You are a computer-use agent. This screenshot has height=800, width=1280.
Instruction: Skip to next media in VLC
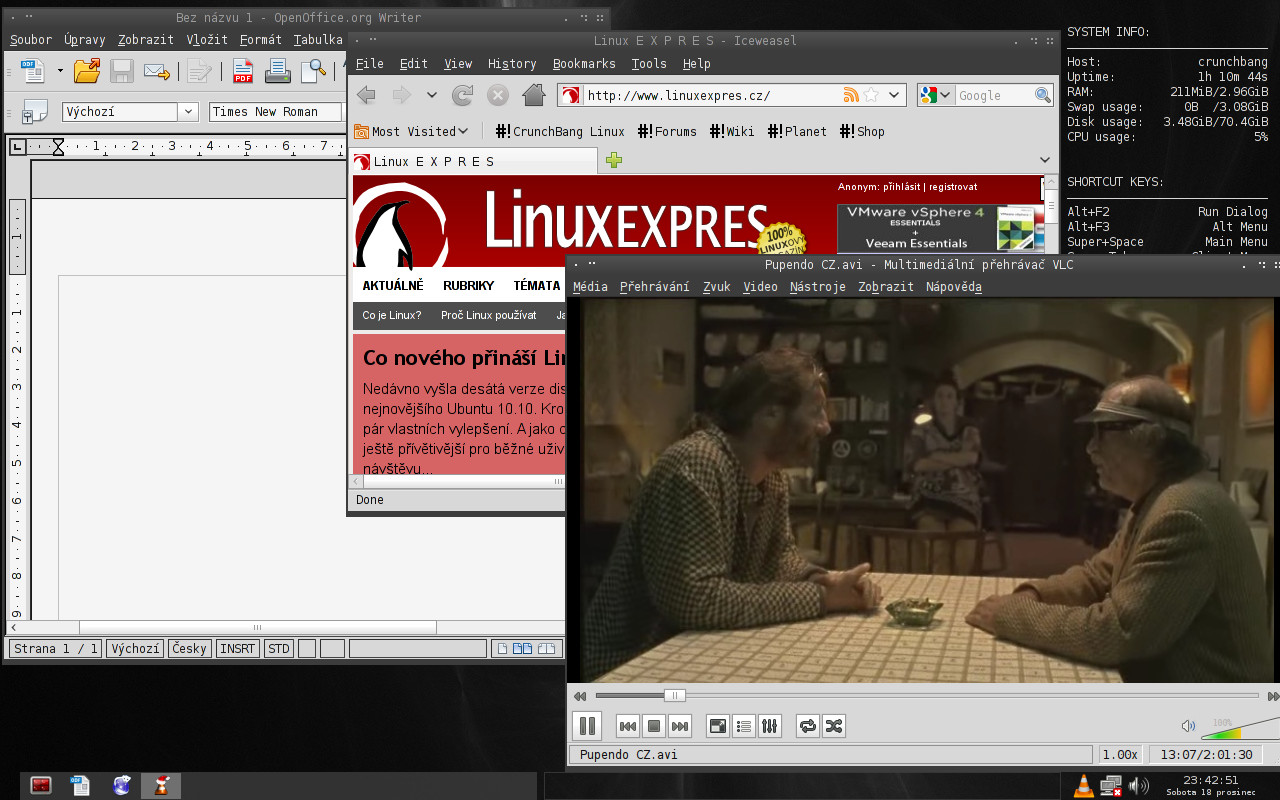[x=680, y=726]
